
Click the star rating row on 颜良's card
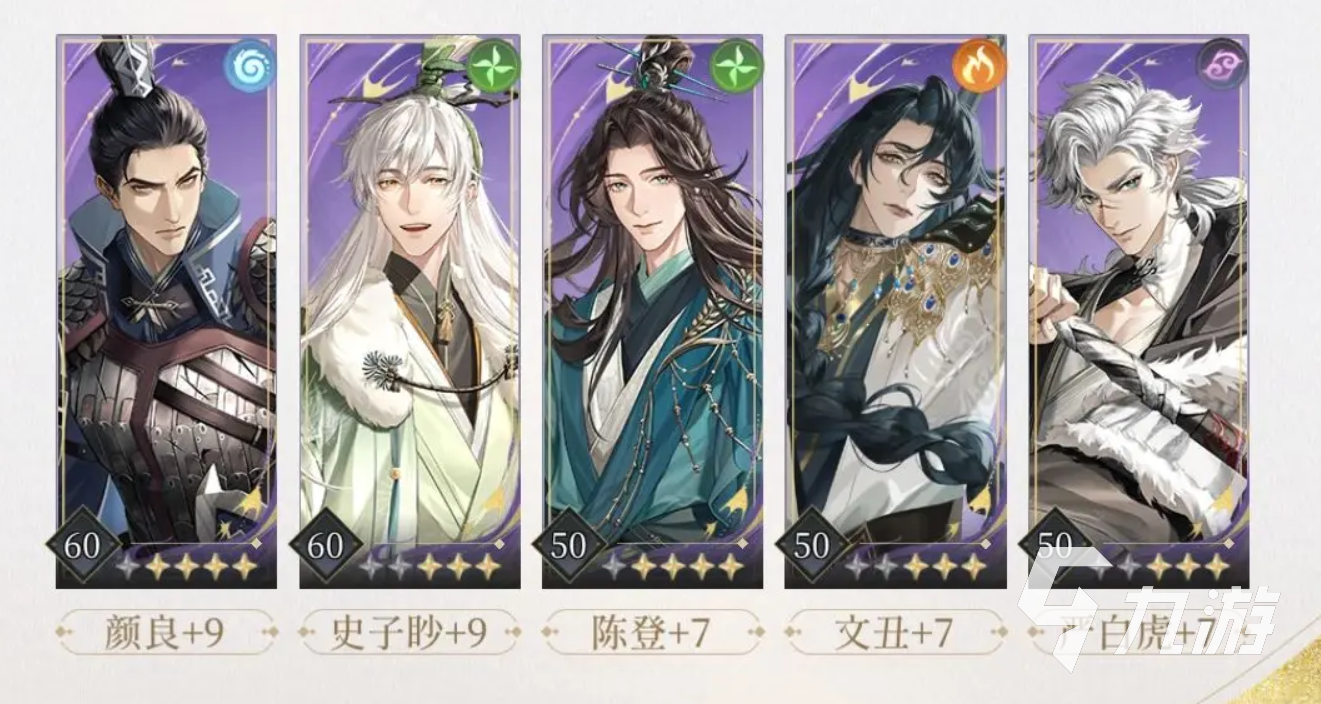pyautogui.click(x=187, y=568)
